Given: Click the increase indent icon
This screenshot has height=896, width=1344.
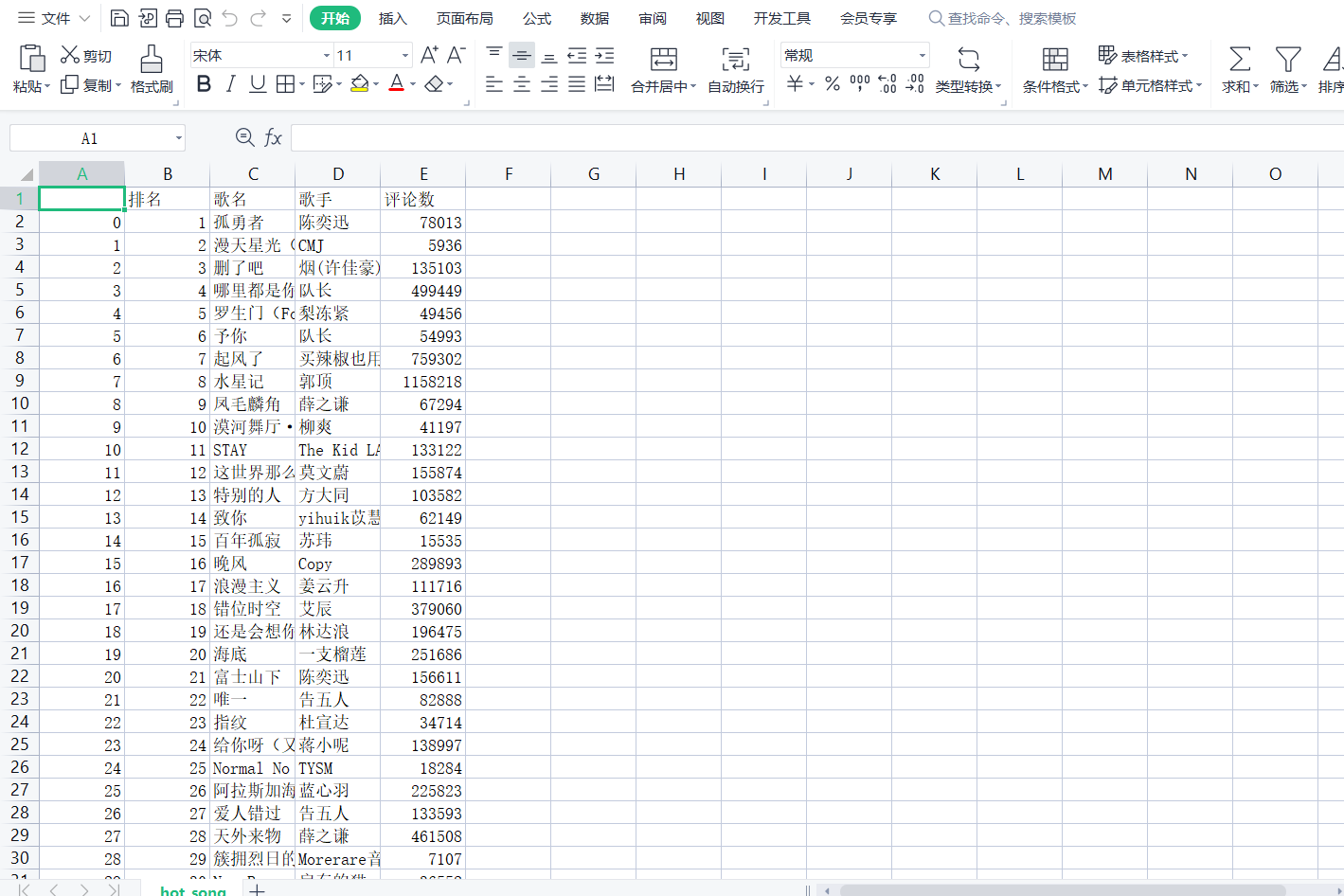Looking at the screenshot, I should click(603, 55).
